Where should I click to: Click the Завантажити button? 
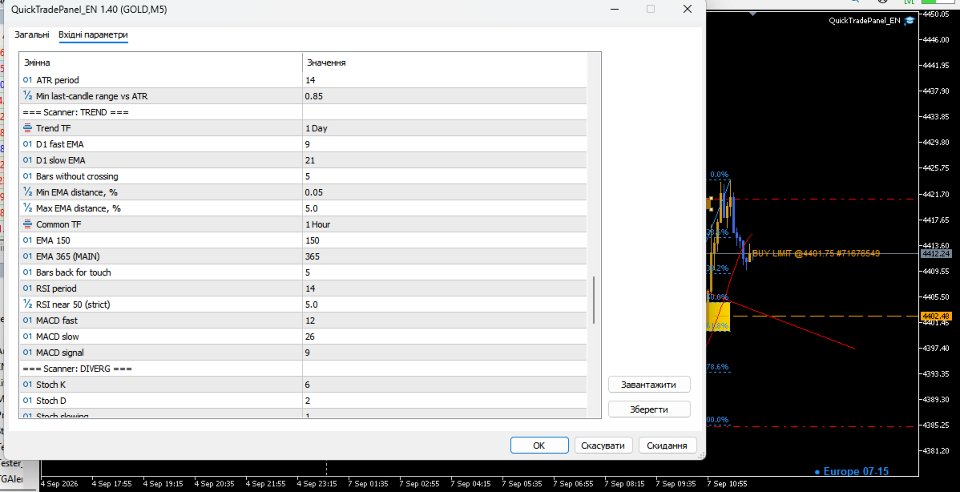(649, 385)
